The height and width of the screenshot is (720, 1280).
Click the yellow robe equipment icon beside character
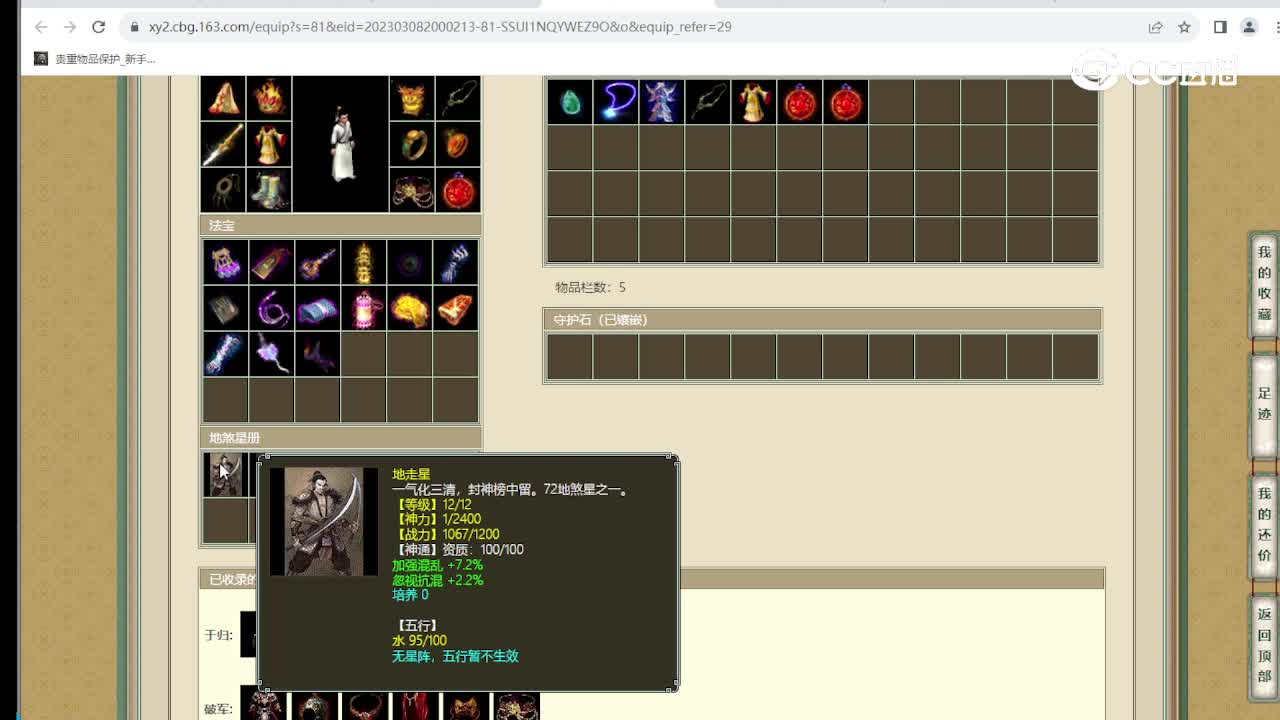click(x=269, y=144)
